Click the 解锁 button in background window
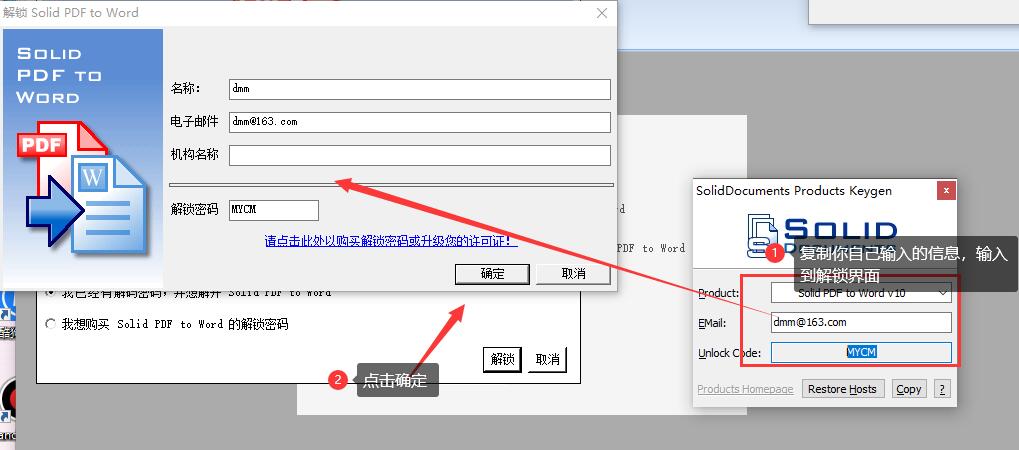 pyautogui.click(x=502, y=359)
